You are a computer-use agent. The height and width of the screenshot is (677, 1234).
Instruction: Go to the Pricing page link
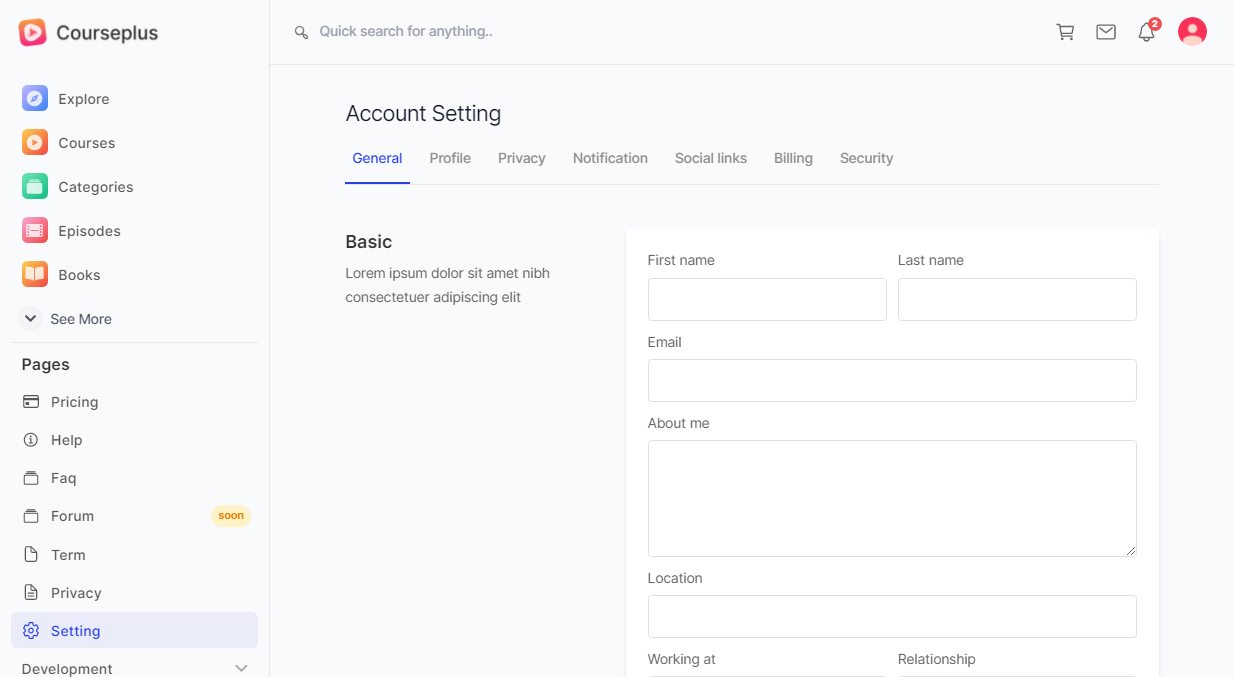[x=74, y=402]
